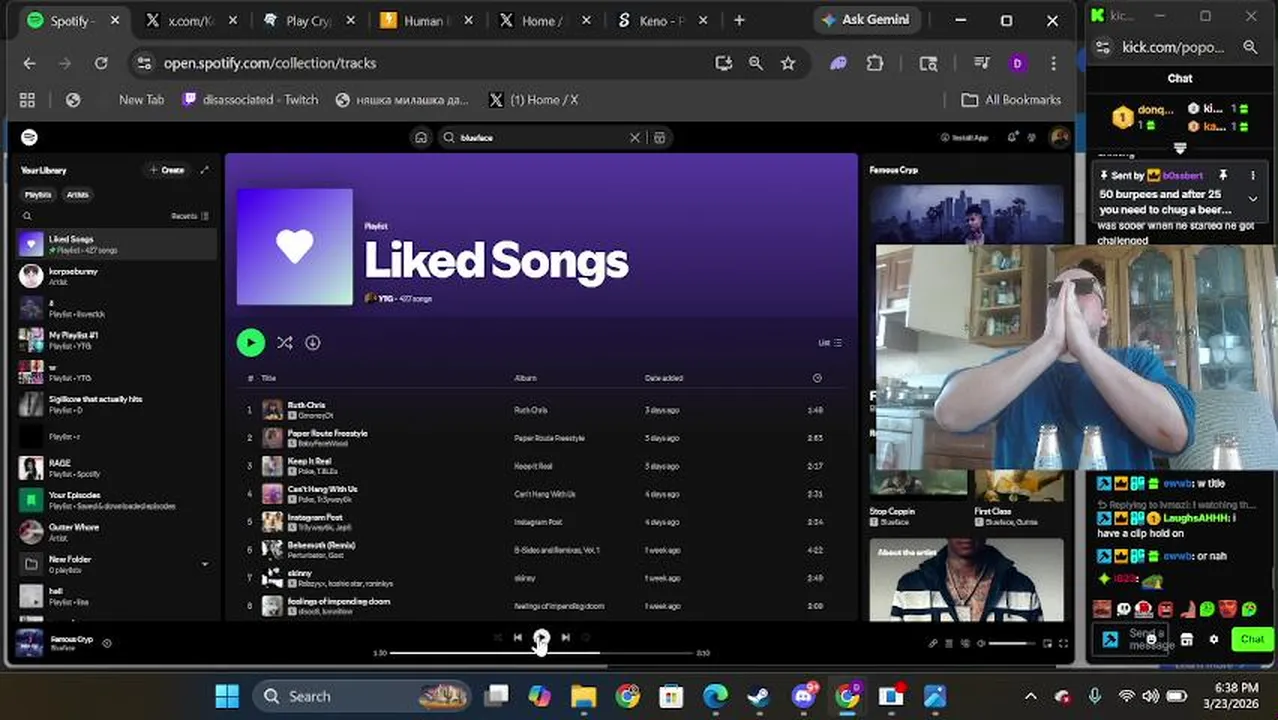This screenshot has width=1278, height=720.
Task: Skip to next track
Action: (565, 637)
